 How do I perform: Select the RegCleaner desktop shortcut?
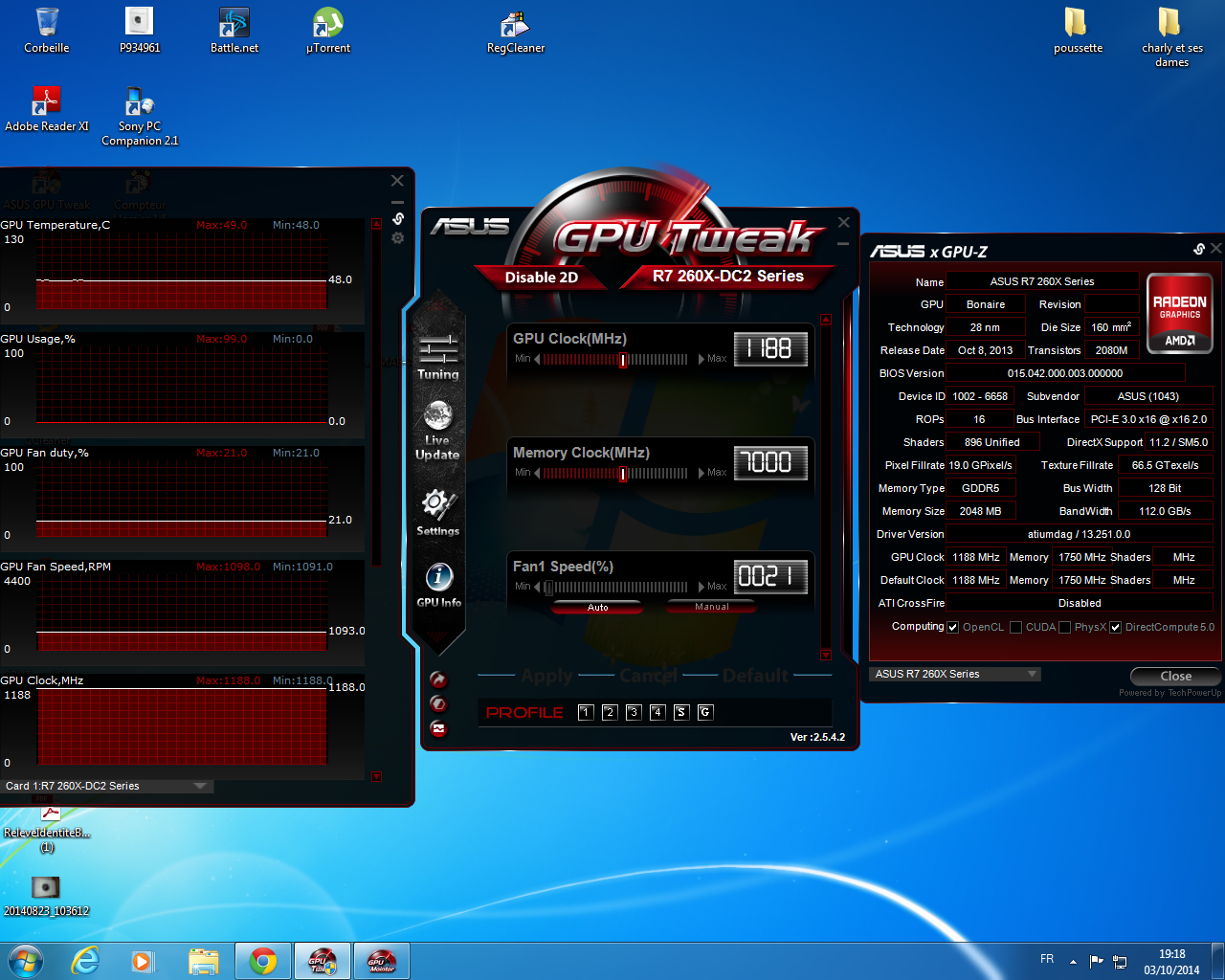click(x=516, y=31)
